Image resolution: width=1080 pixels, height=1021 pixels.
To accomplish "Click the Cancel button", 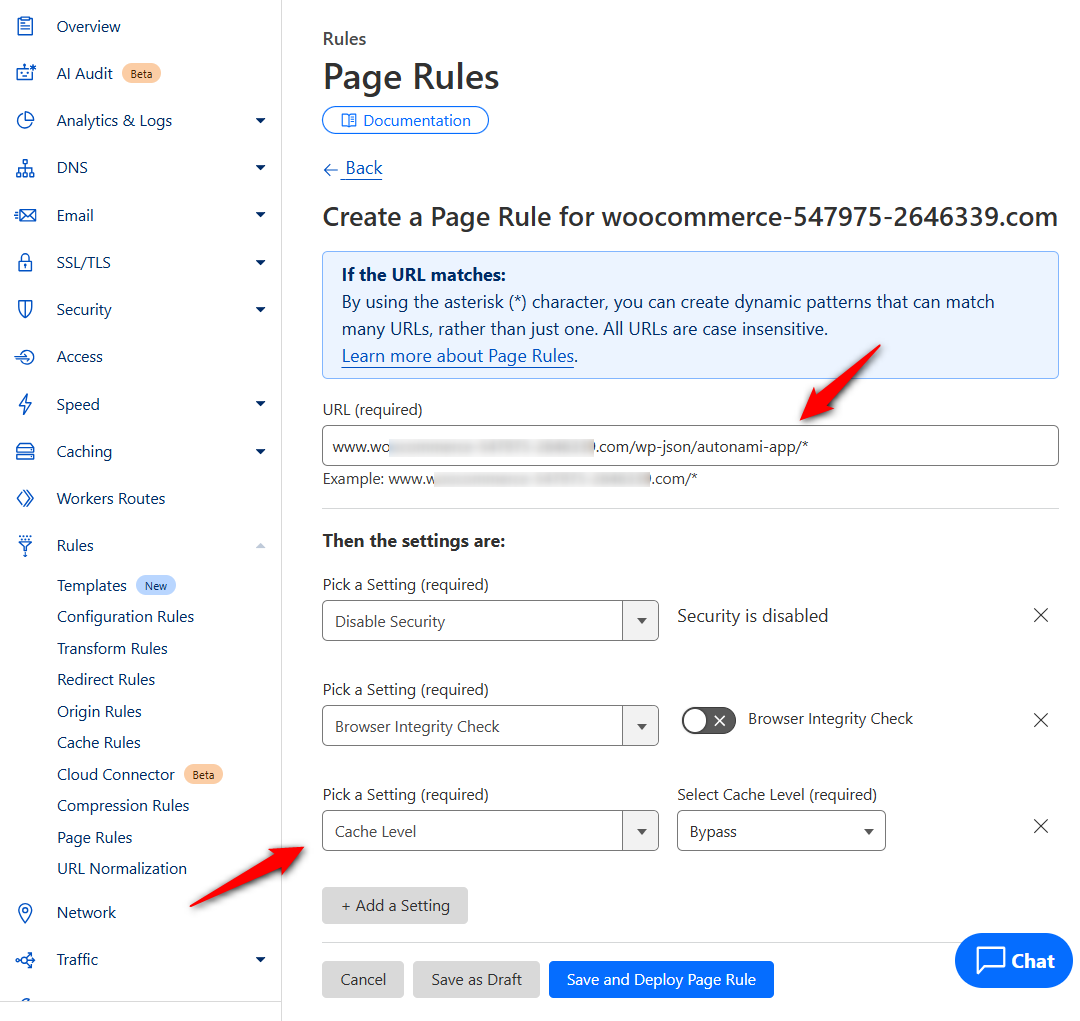I will (363, 979).
